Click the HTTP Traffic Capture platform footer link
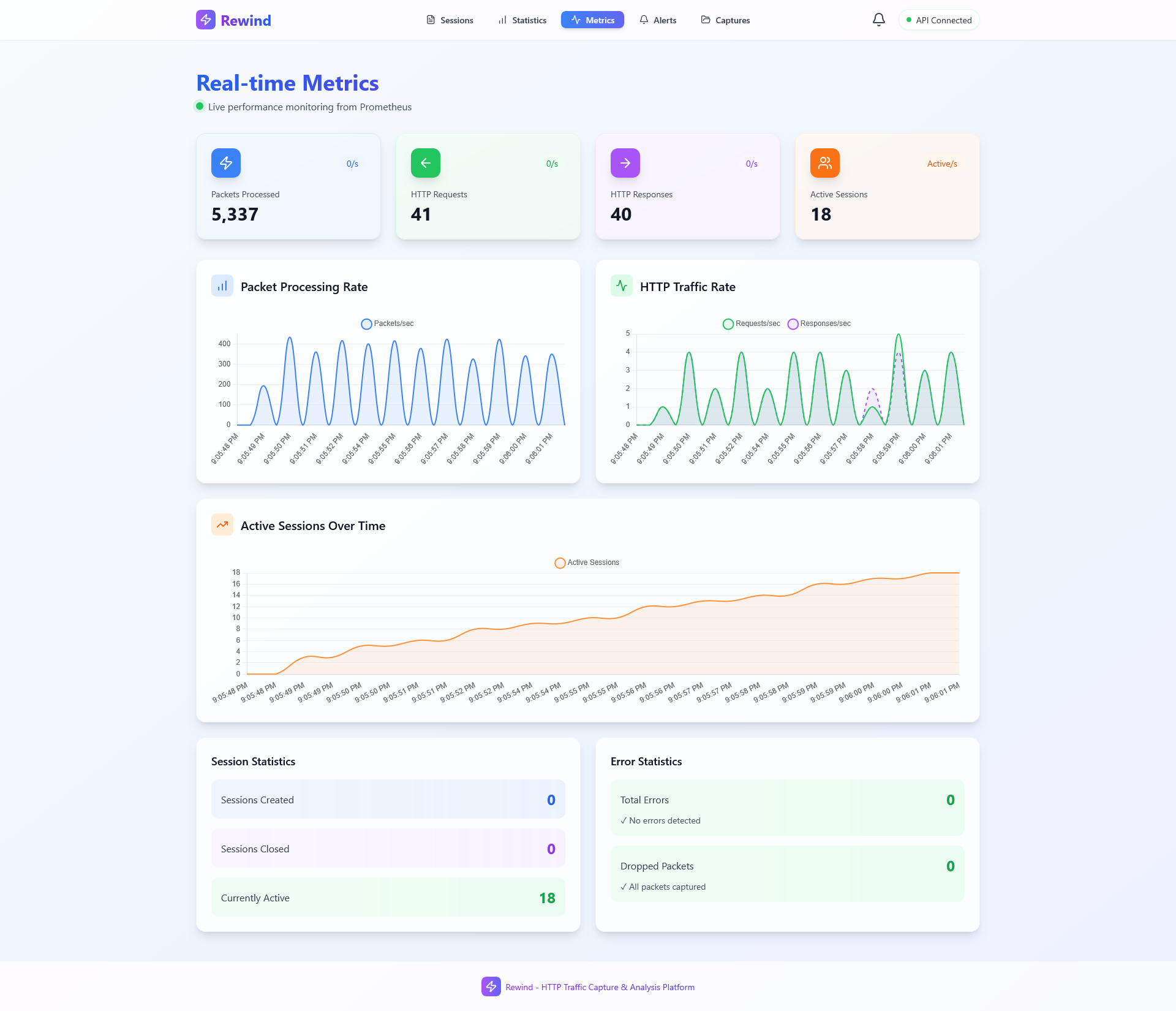The image size is (1176, 1011). pos(600,987)
